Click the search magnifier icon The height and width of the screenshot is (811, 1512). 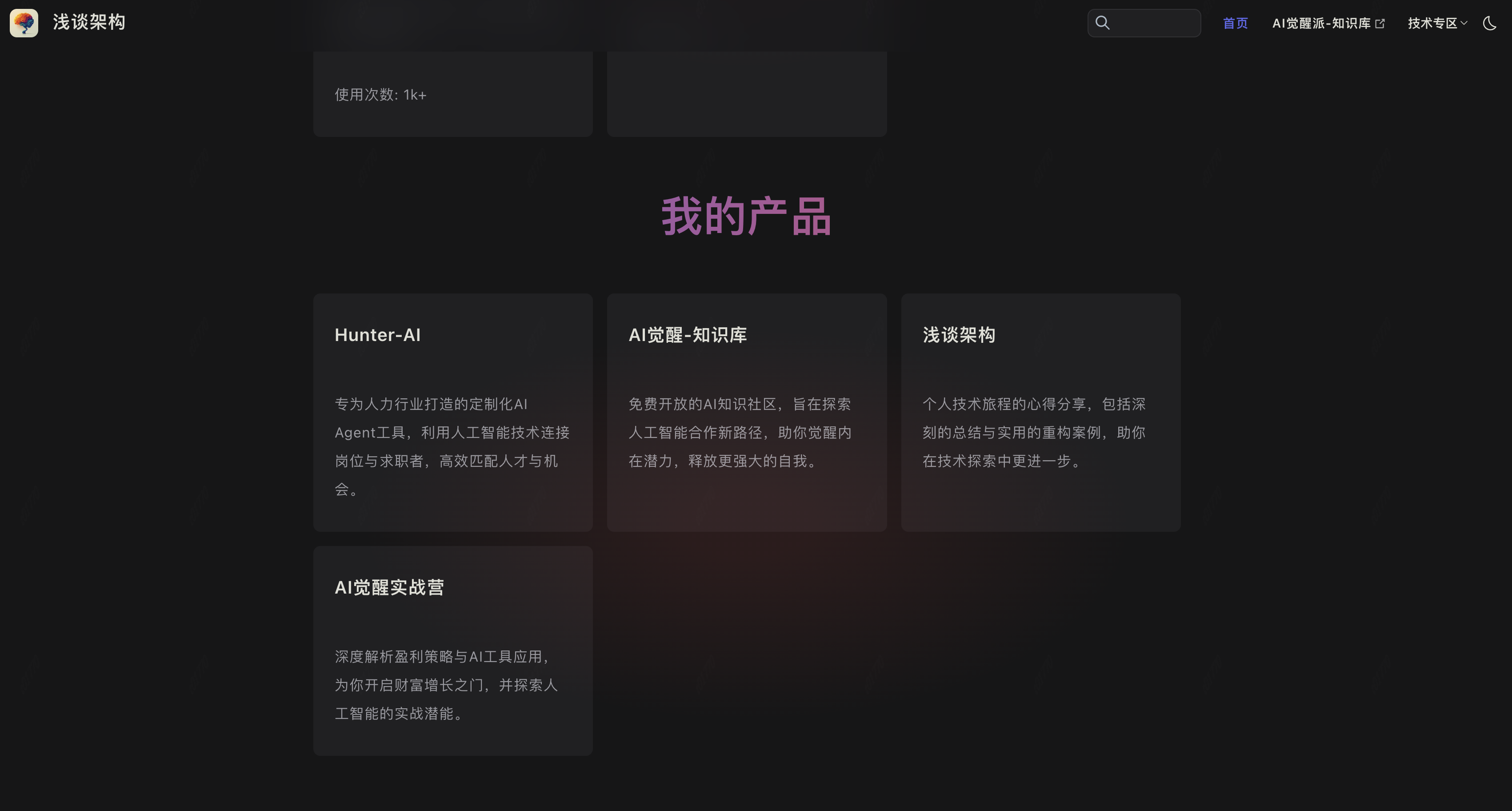point(1102,23)
